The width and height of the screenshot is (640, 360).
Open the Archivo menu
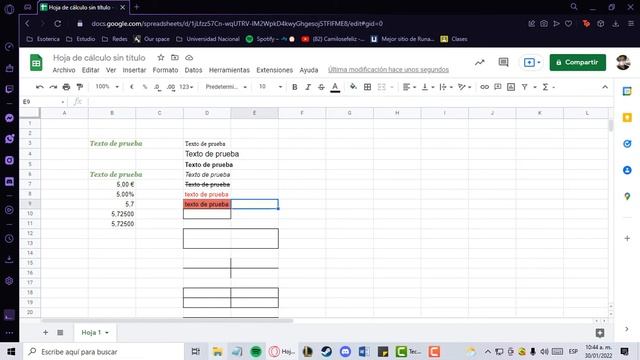(x=64, y=70)
